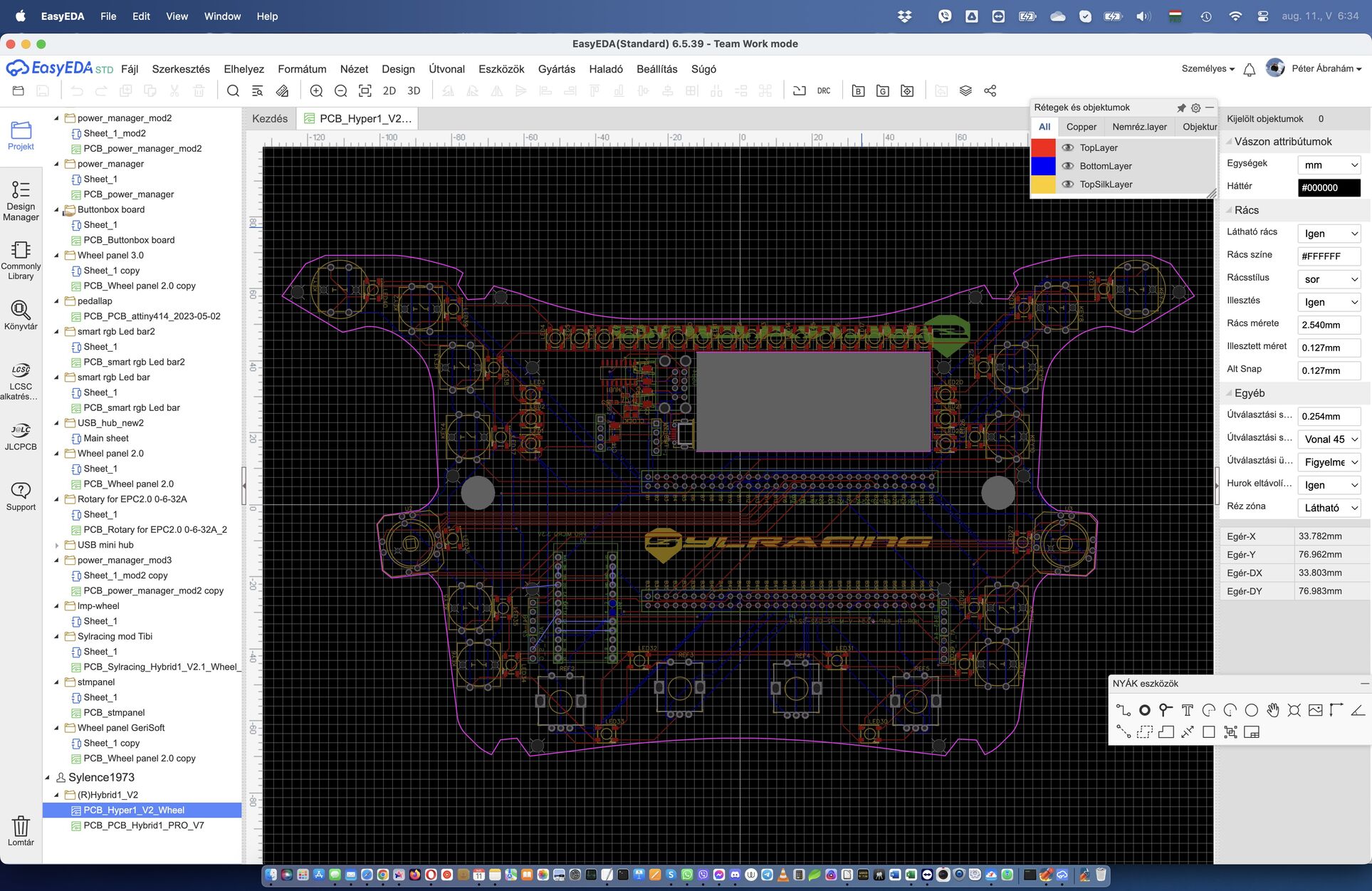Toggle BottomLayer visibility eye
Viewport: 1372px width, 891px height.
(1067, 166)
